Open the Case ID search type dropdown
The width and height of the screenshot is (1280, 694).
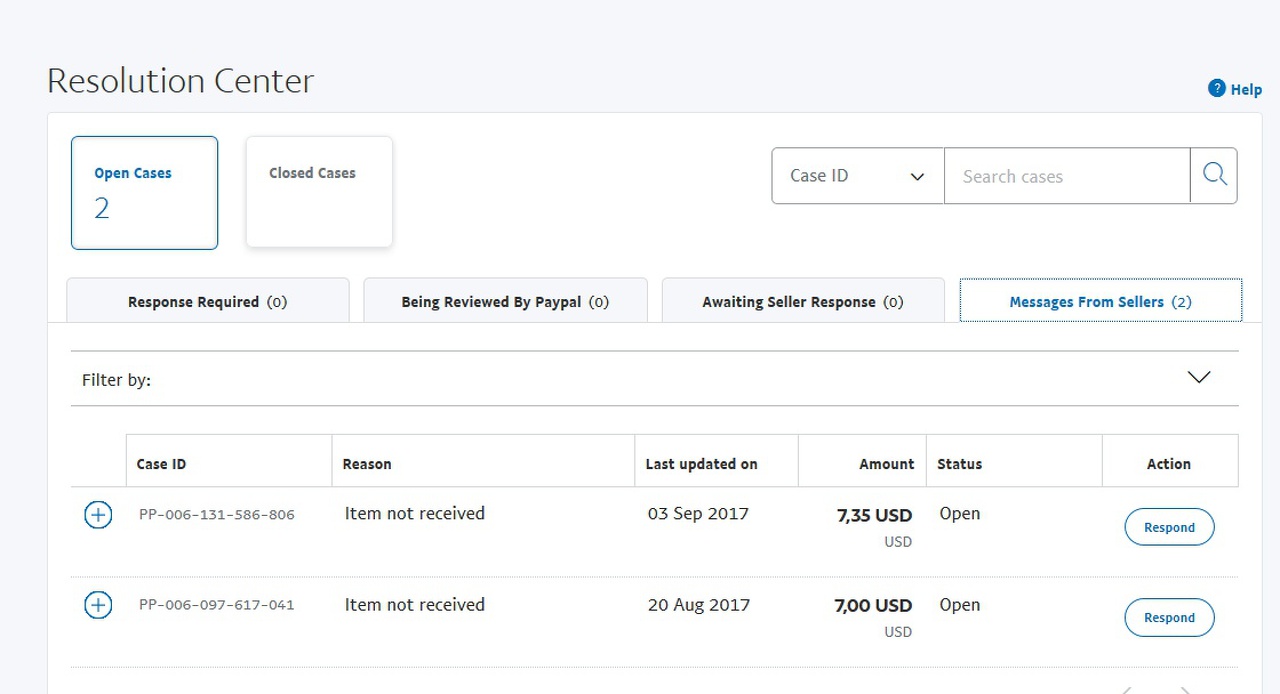pos(858,176)
